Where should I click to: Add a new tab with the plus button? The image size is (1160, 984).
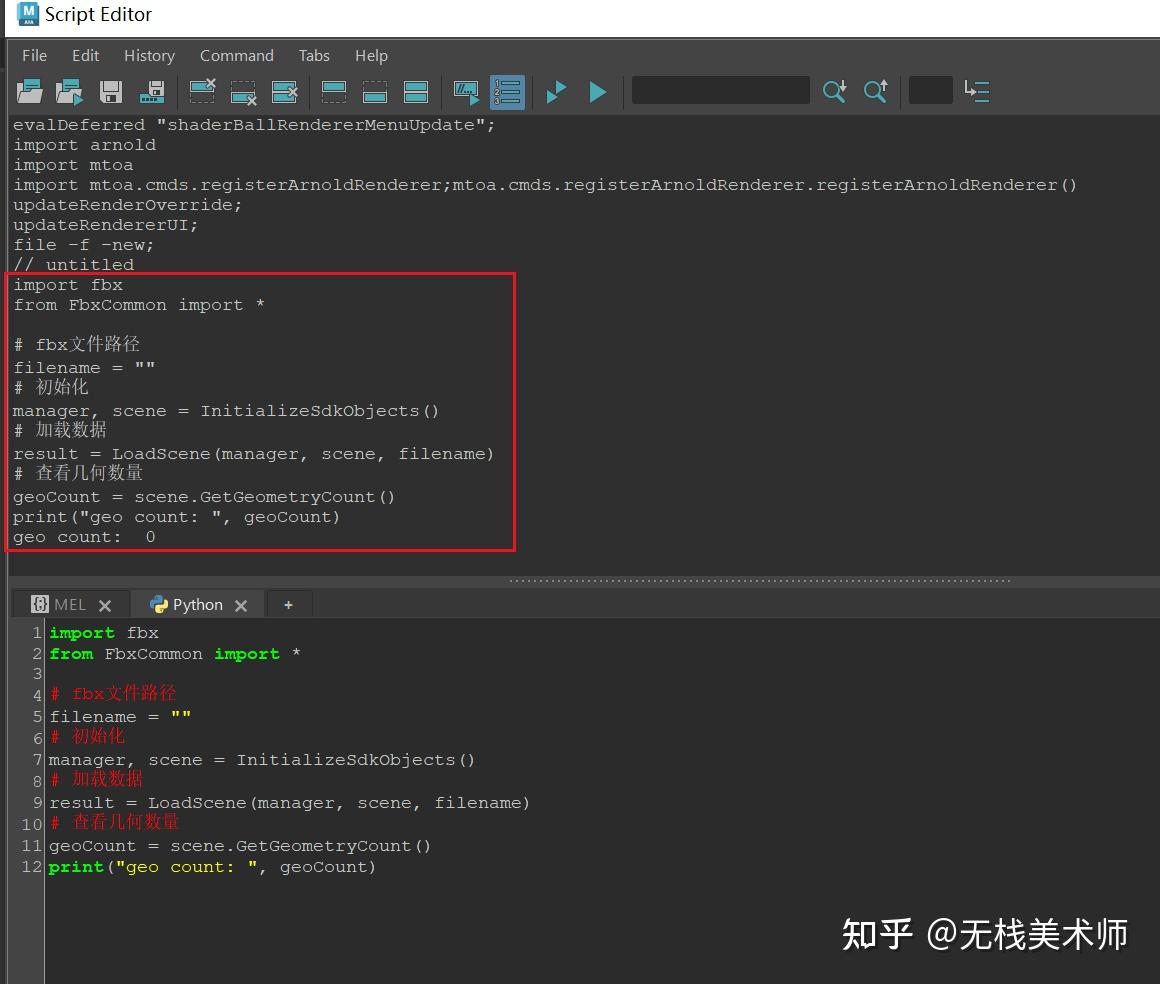(x=289, y=604)
